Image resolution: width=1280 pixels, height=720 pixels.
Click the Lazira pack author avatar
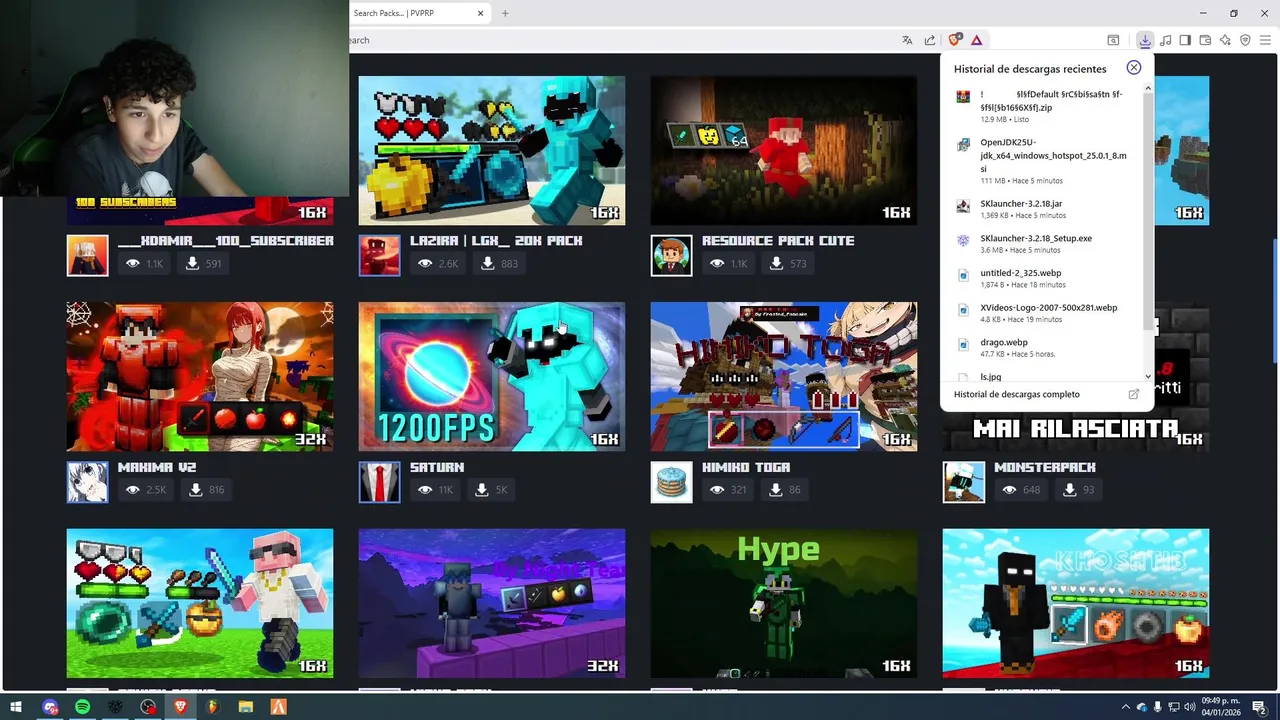(380, 256)
